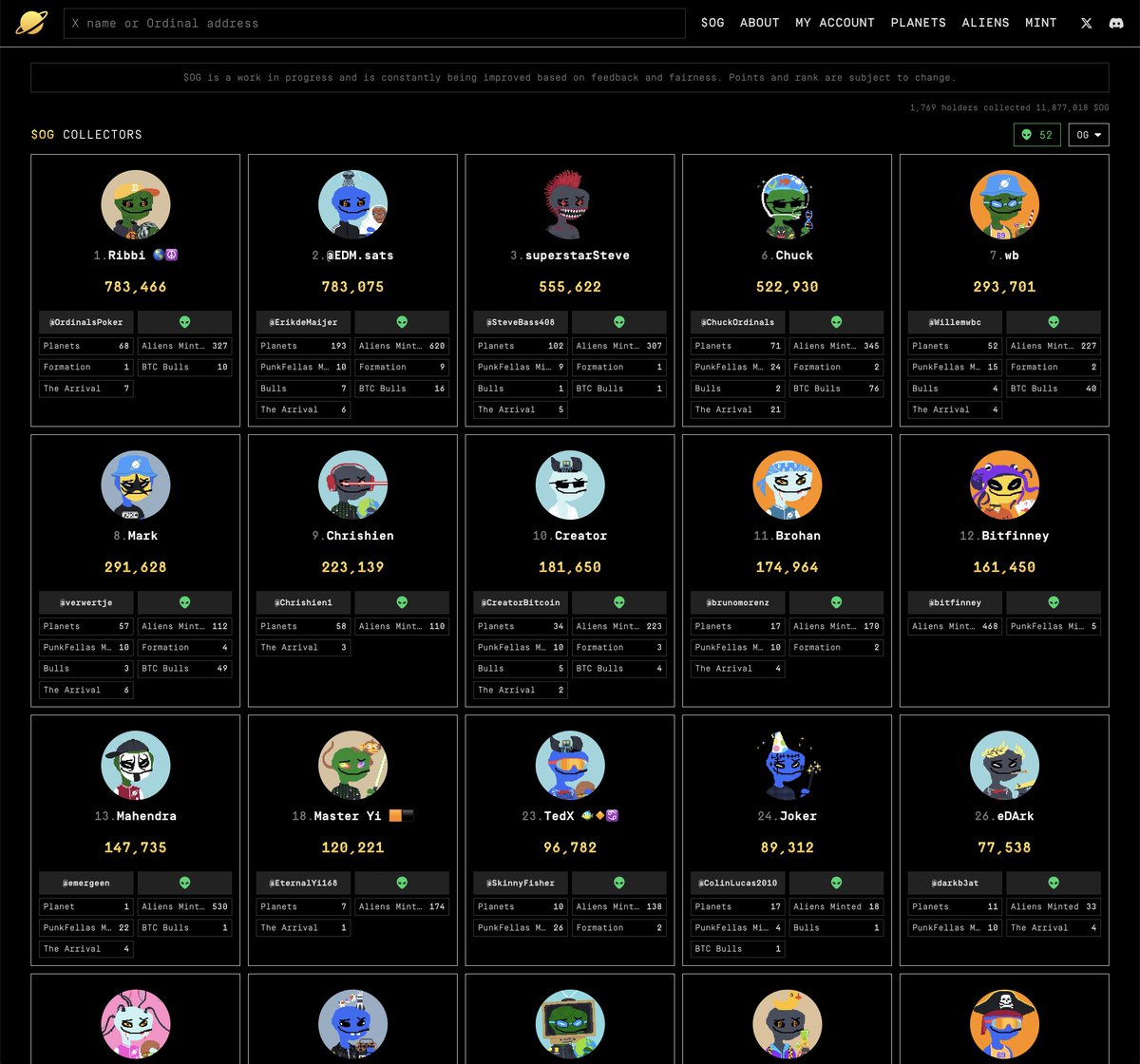The image size is (1140, 1064).
Task: Click alien icon in Mahendra's card
Action: (184, 883)
